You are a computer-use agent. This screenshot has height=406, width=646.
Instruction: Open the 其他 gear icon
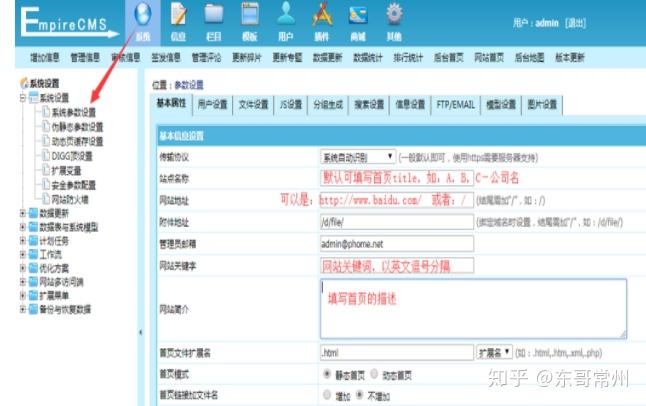coord(394,14)
